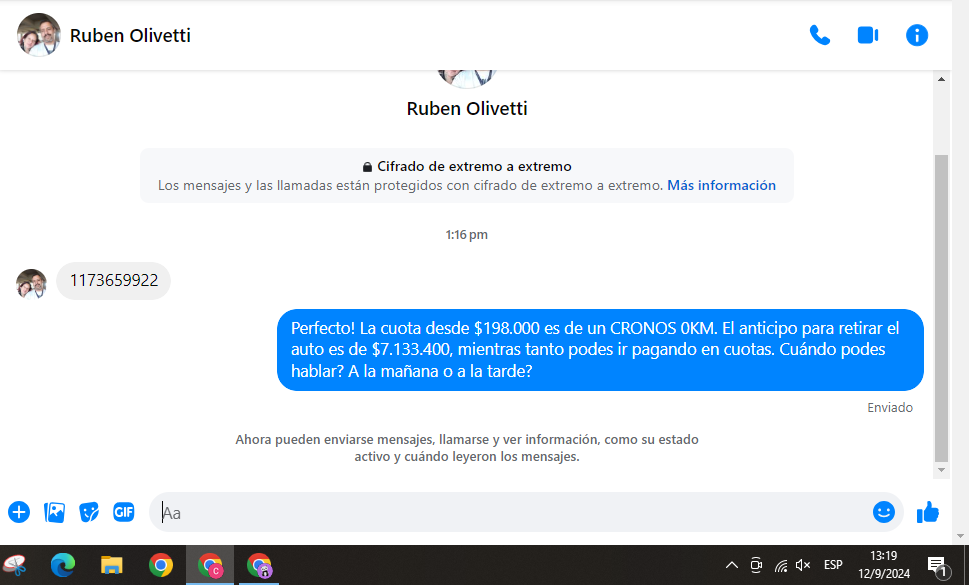Click the large Ruben Olivetti name in the chat

(x=467, y=108)
